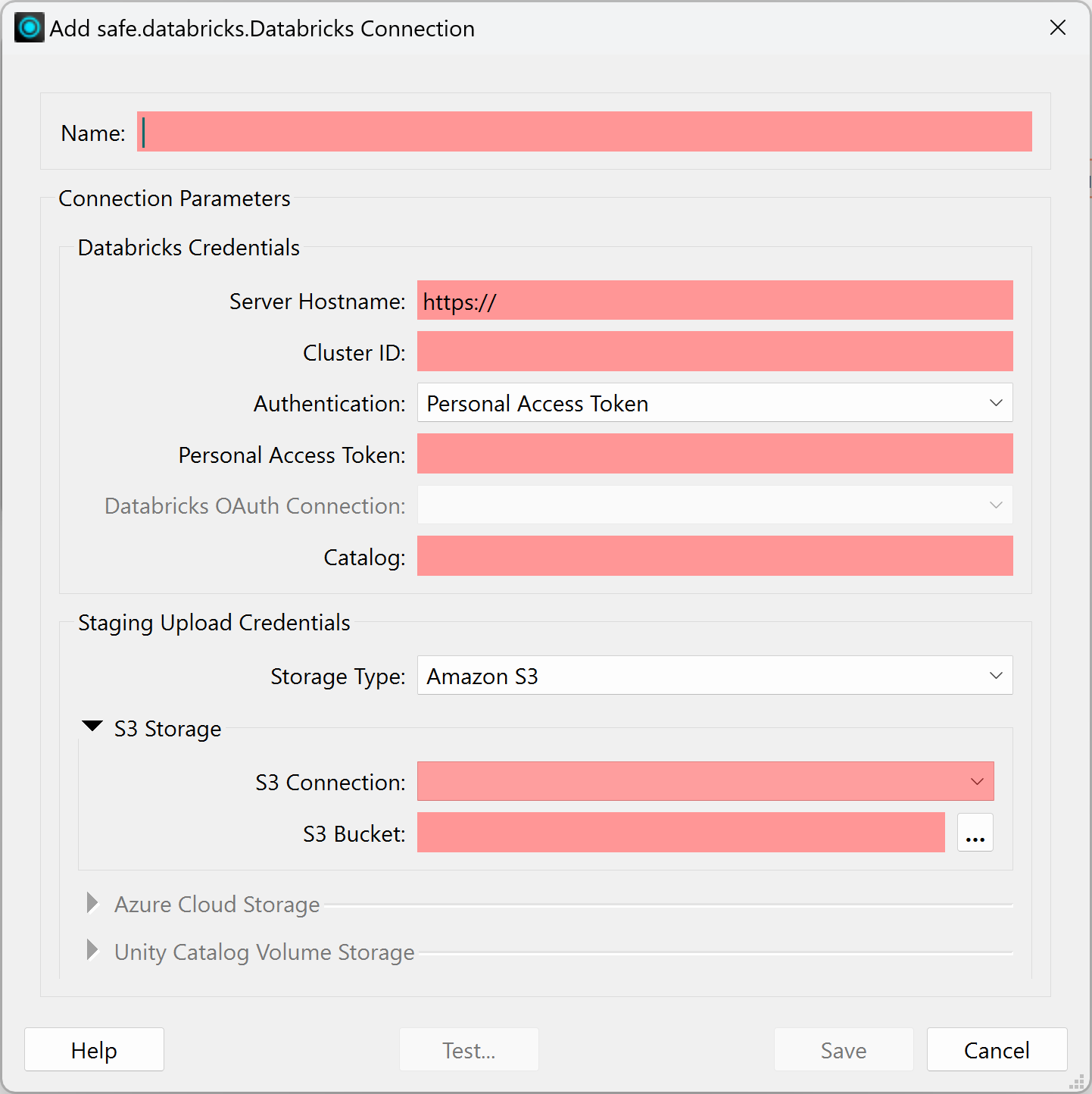The height and width of the screenshot is (1094, 1092).
Task: Focus the connection Name field
Action: [x=584, y=132]
